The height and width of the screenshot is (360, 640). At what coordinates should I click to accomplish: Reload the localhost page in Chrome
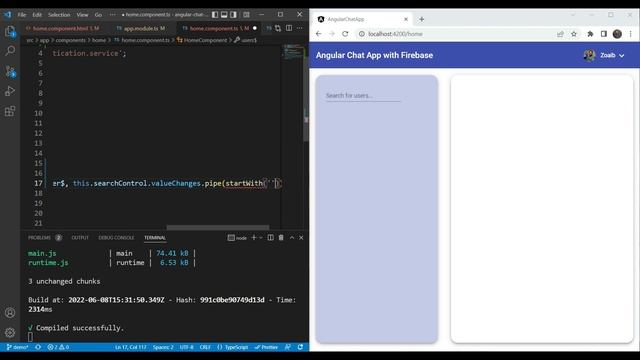345,34
